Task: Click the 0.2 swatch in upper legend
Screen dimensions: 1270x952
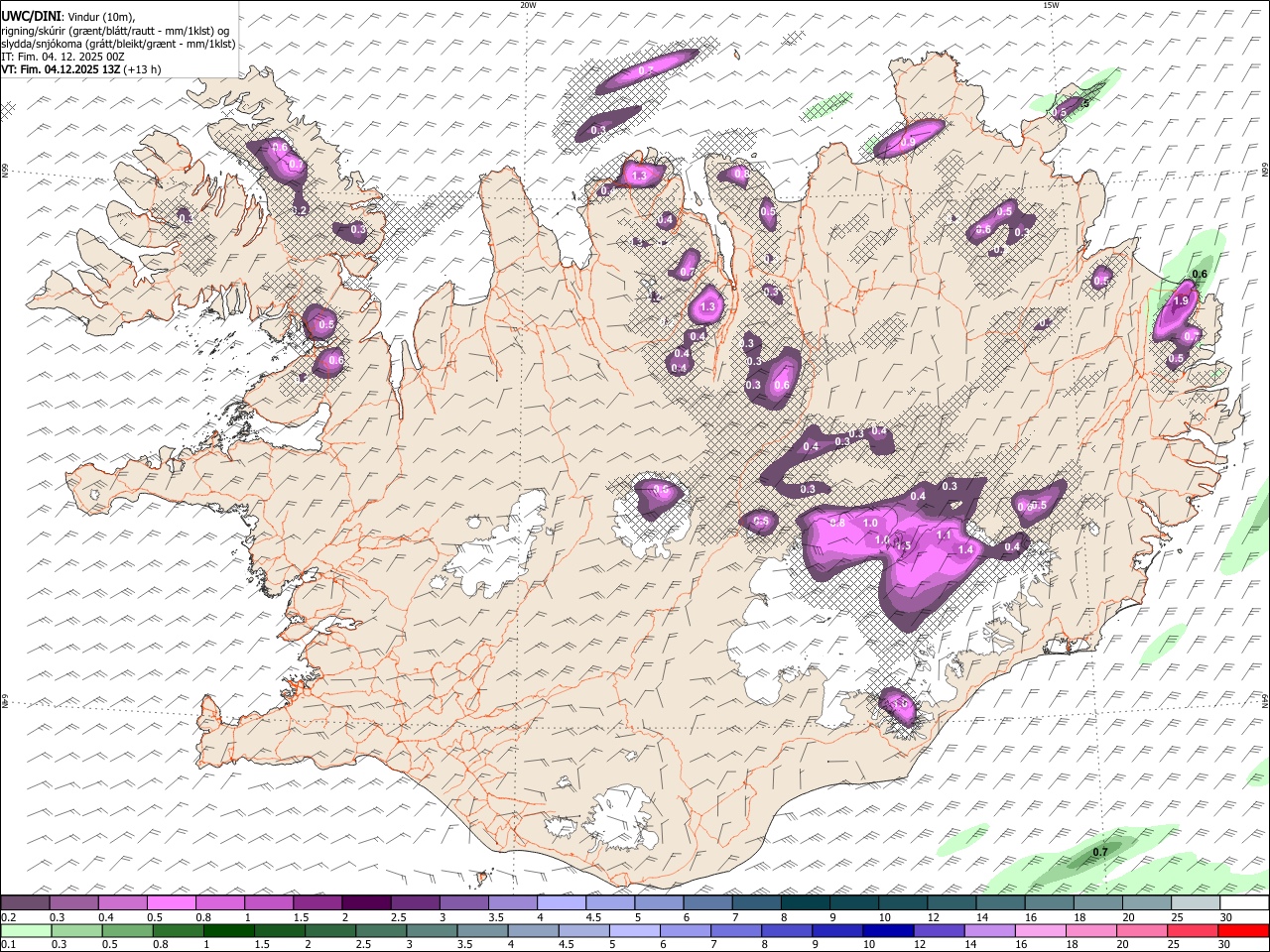Action: pyautogui.click(x=25, y=902)
